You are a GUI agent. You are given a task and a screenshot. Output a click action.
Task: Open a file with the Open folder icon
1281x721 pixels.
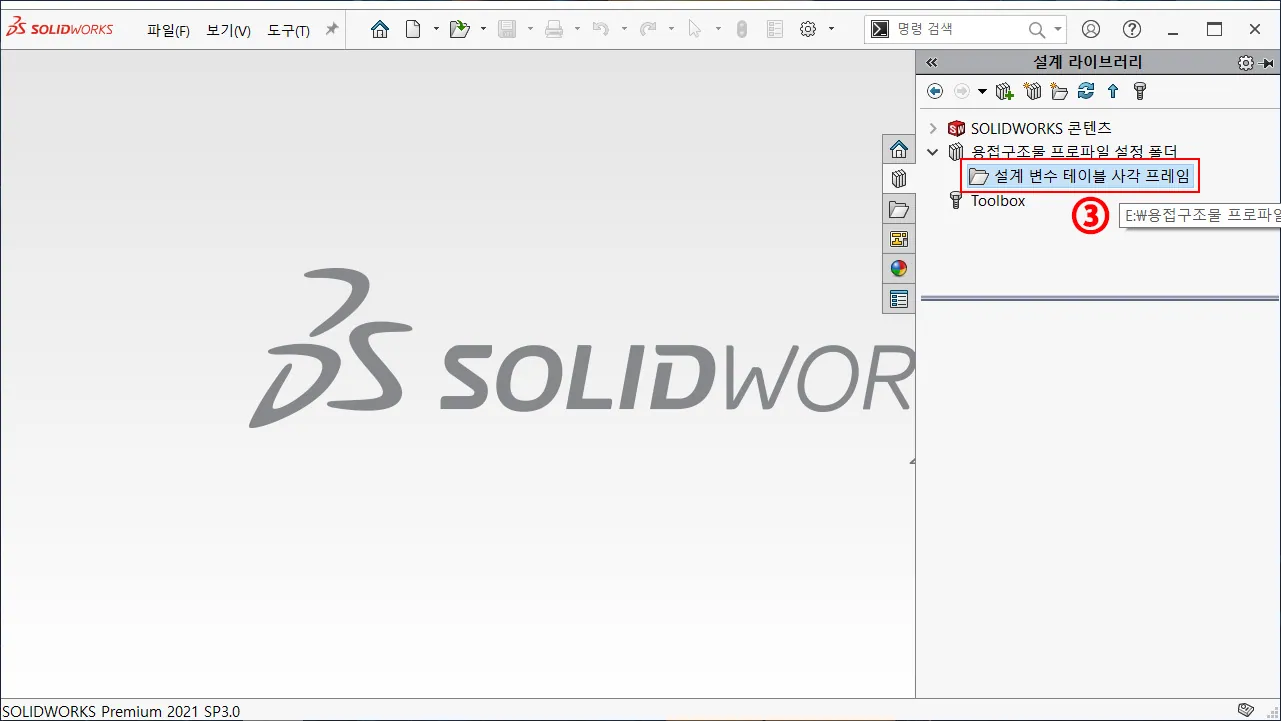tap(460, 29)
